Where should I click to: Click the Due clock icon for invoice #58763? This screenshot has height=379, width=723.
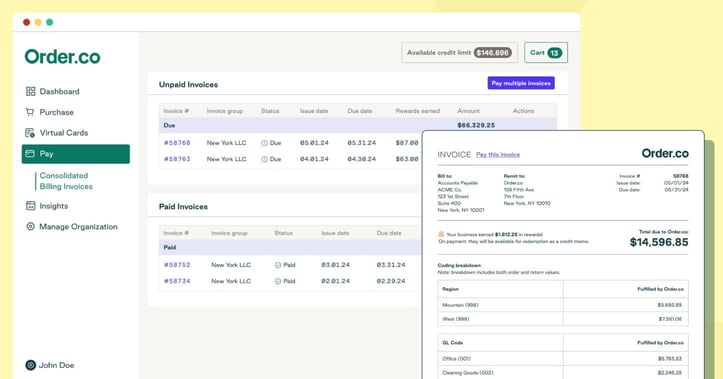[x=264, y=159]
